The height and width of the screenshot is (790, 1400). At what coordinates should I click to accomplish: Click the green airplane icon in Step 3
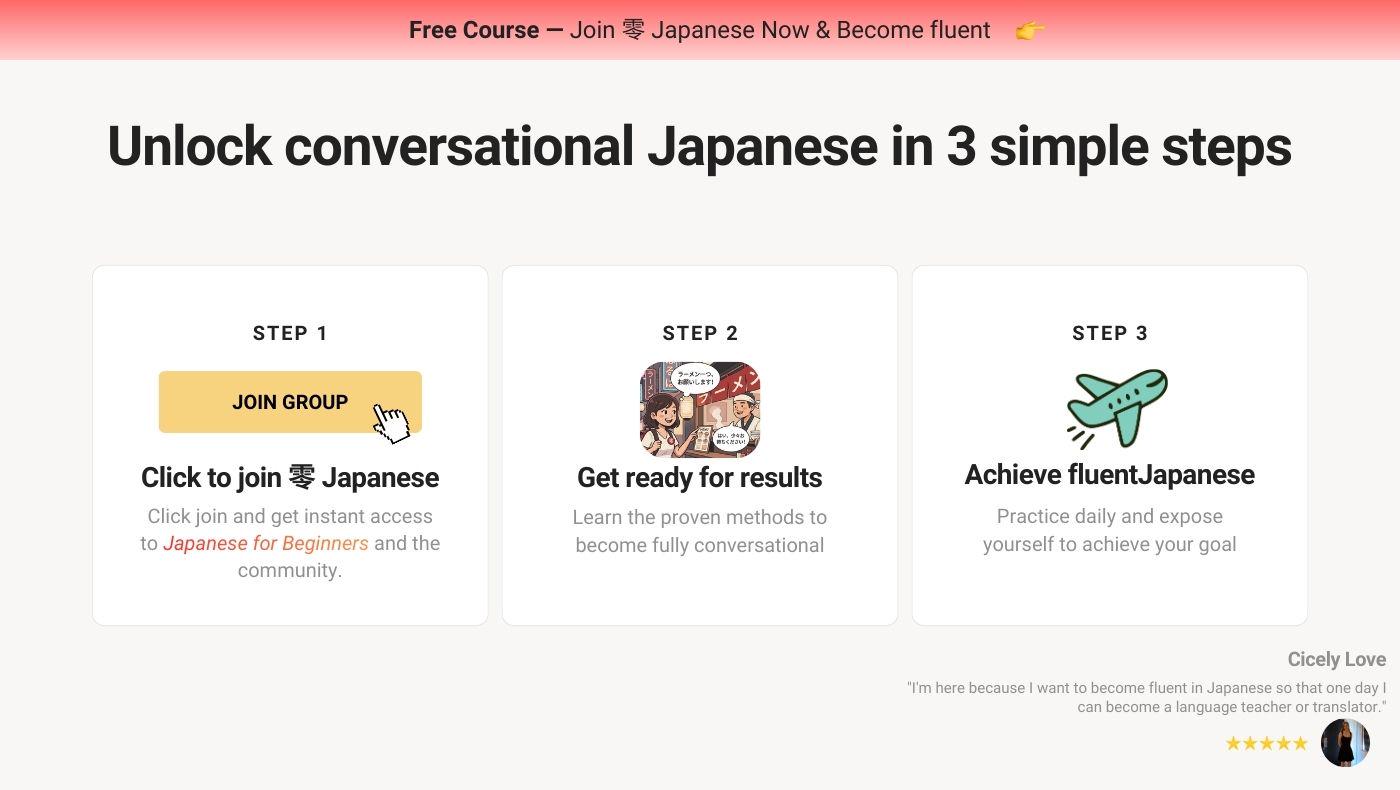(1117, 409)
